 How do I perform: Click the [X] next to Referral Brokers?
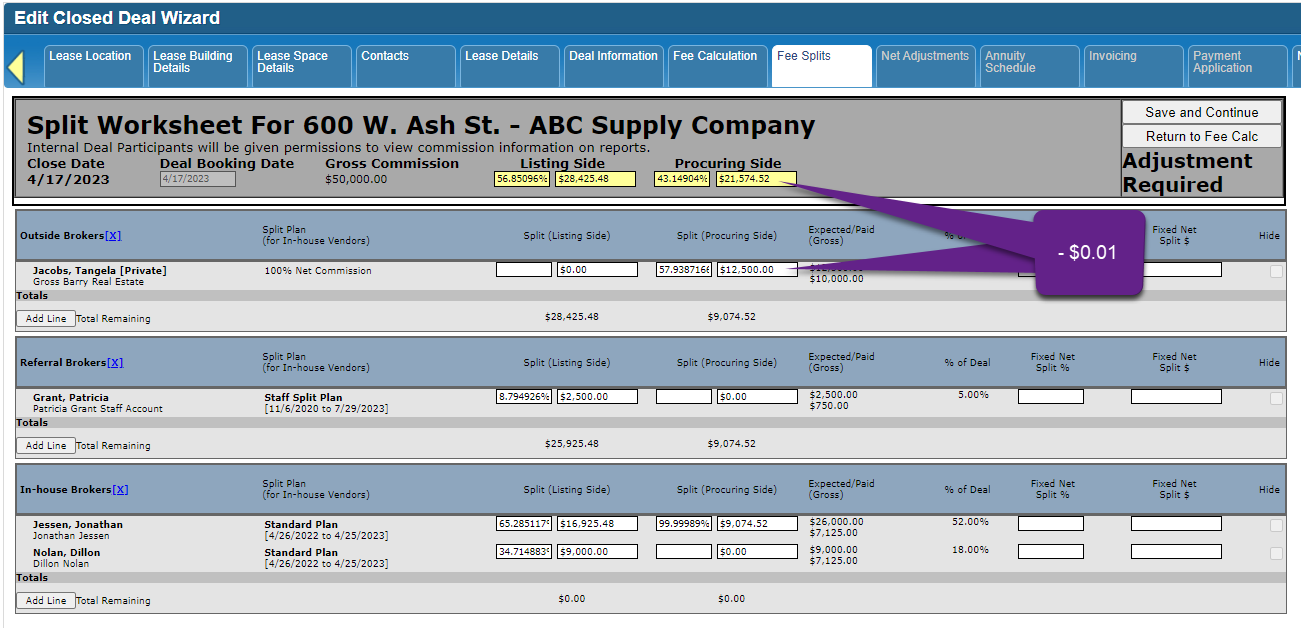coord(115,363)
